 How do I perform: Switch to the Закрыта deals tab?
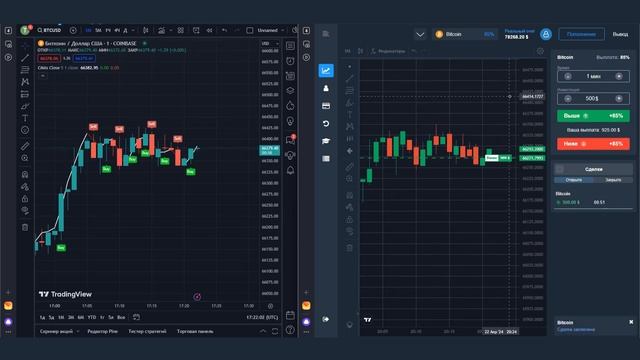point(613,180)
